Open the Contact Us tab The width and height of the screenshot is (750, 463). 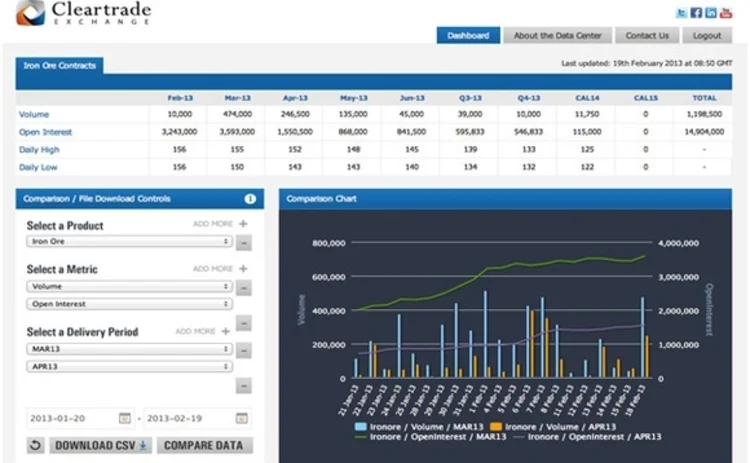647,35
